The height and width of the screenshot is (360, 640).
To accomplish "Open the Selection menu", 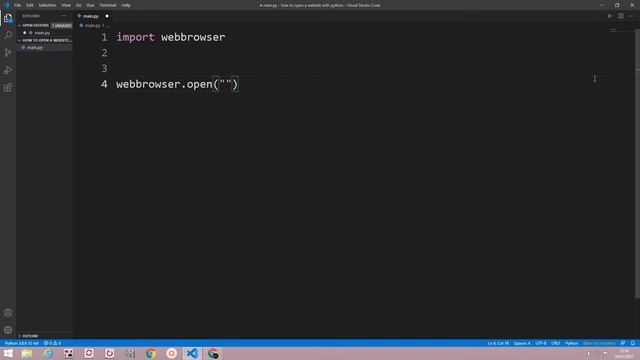I will pyautogui.click(x=47, y=5).
